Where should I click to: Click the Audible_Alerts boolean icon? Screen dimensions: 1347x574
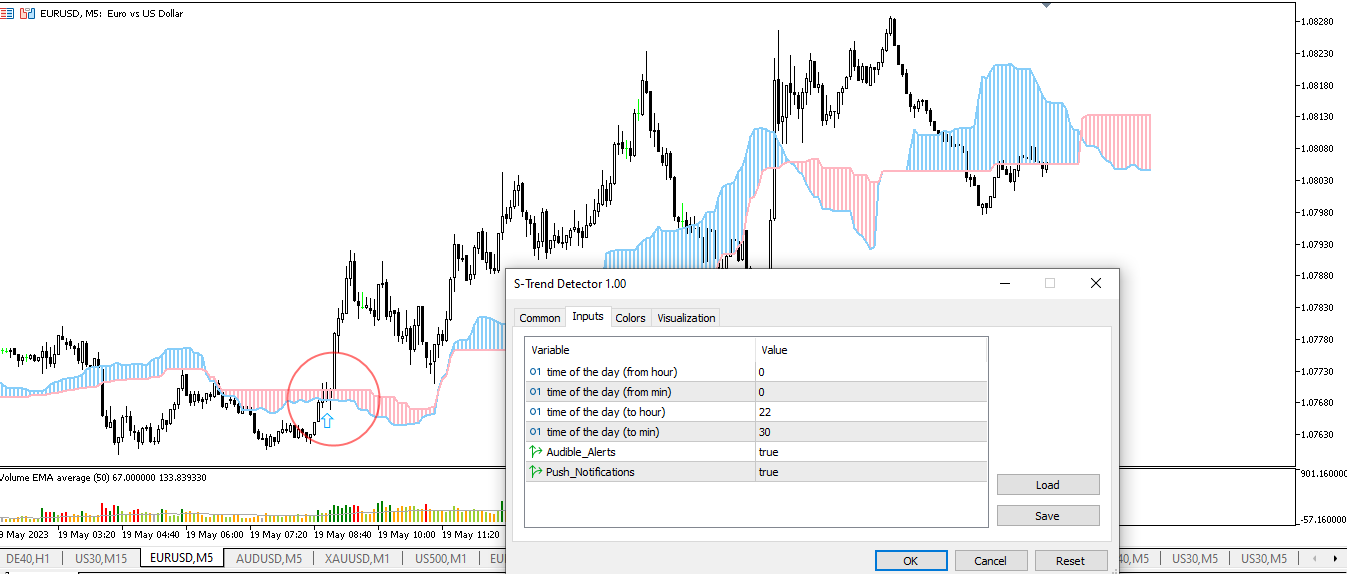(536, 452)
